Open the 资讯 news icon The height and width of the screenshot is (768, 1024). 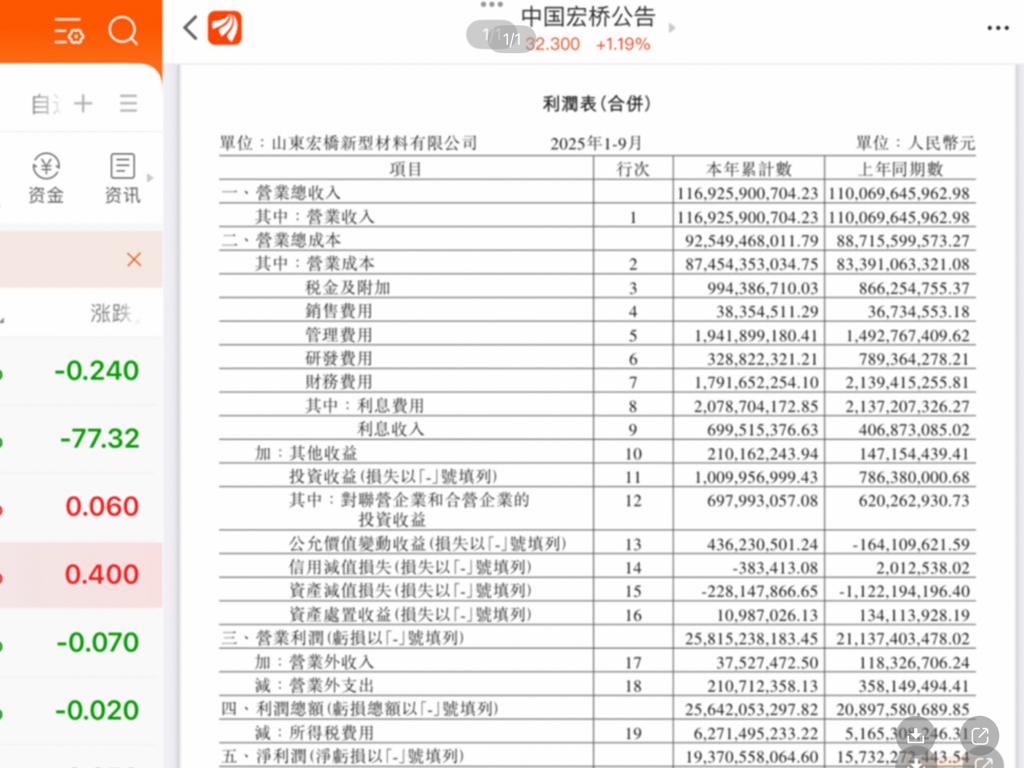[122, 178]
